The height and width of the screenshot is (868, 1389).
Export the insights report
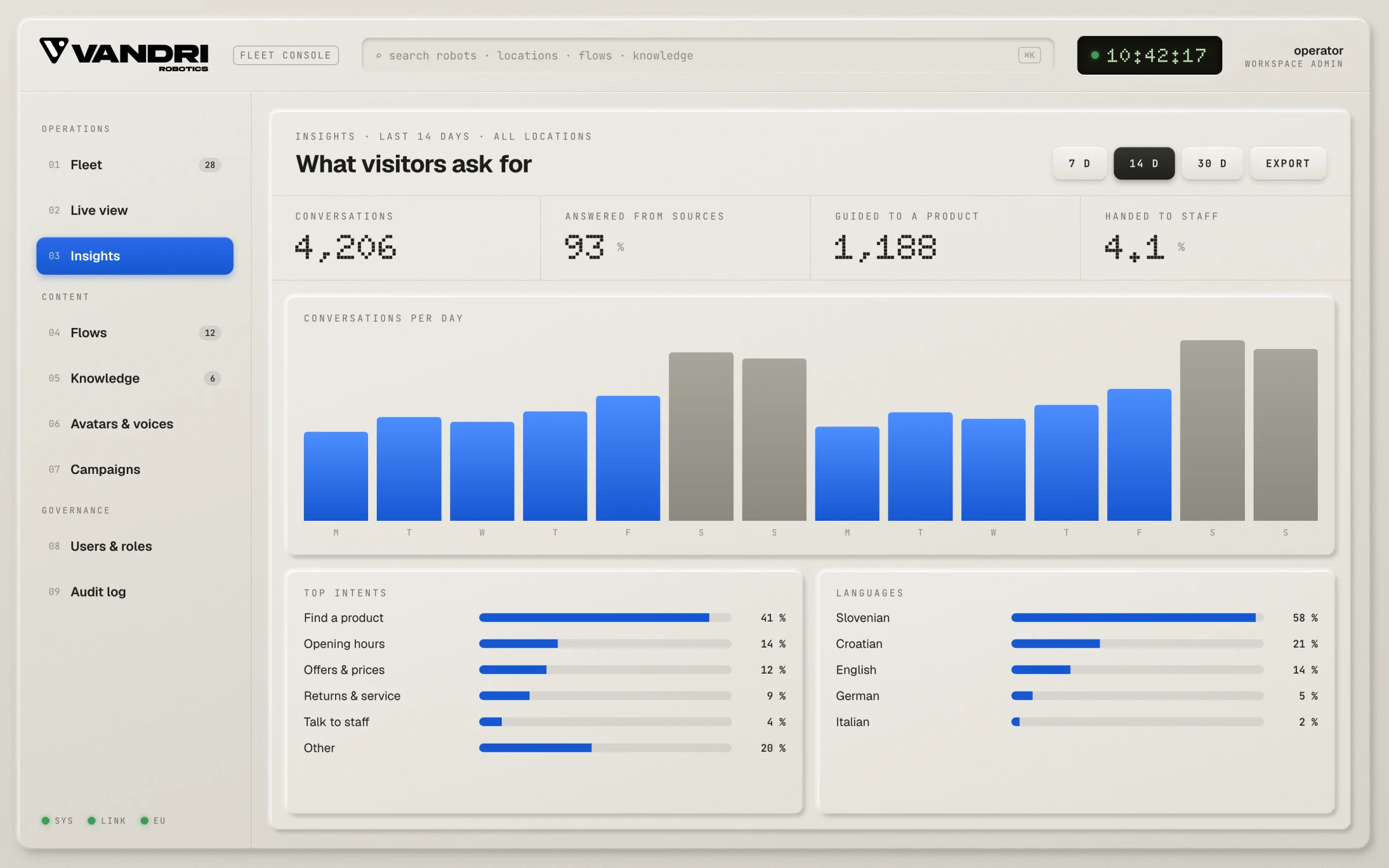(x=1288, y=164)
